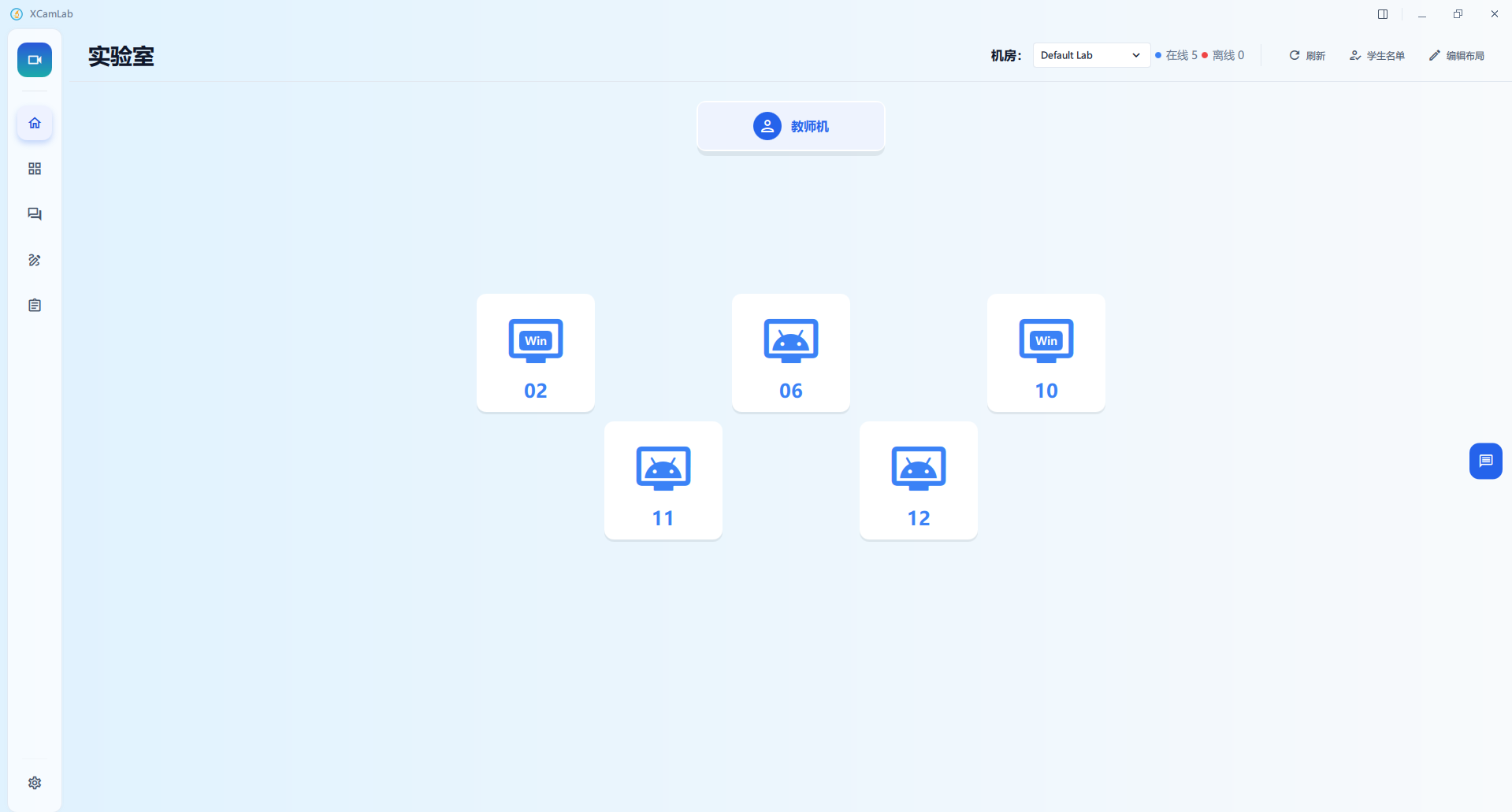The image size is (1512, 812).
Task: Open the clipboard list sidebar icon
Action: pos(35,306)
